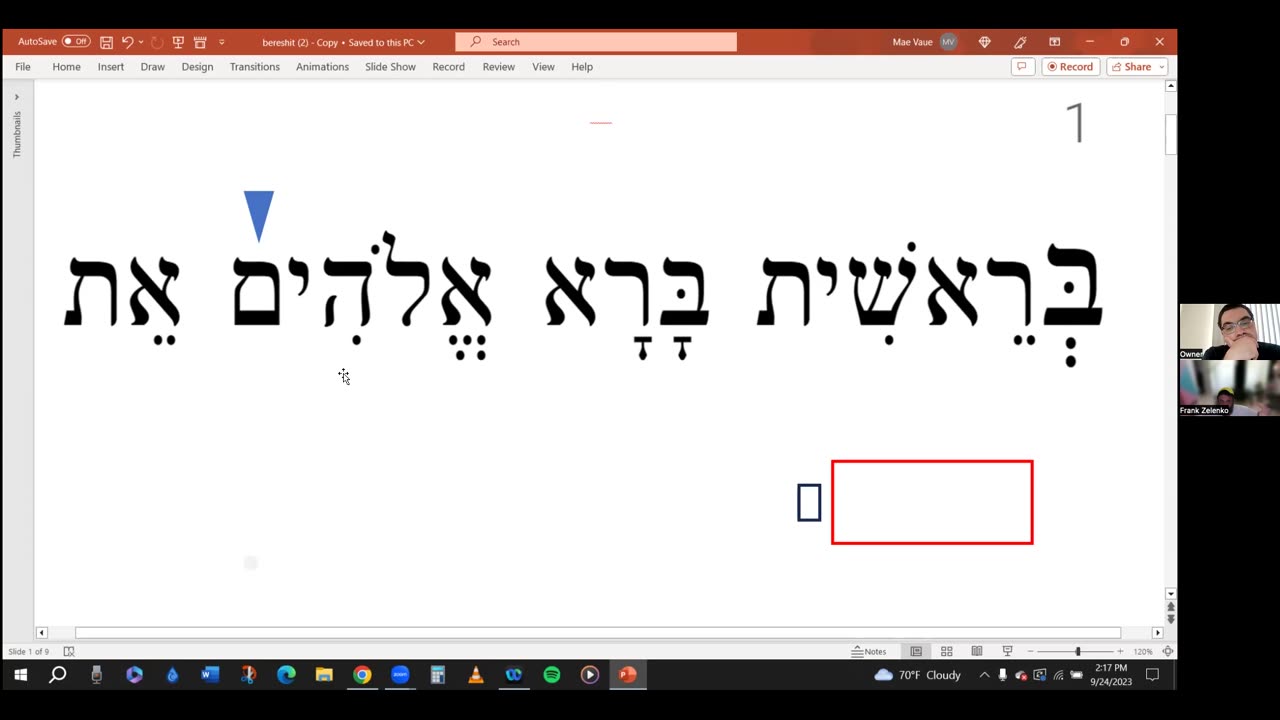This screenshot has width=1280, height=720.
Task: Switch to Slide Sorter view
Action: [x=946, y=651]
